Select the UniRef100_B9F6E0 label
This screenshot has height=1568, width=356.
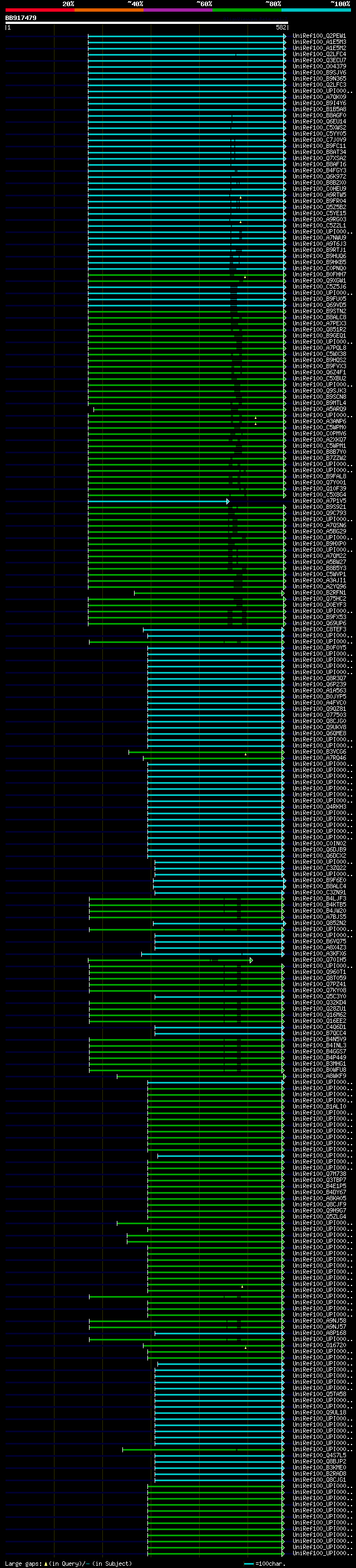319,880
